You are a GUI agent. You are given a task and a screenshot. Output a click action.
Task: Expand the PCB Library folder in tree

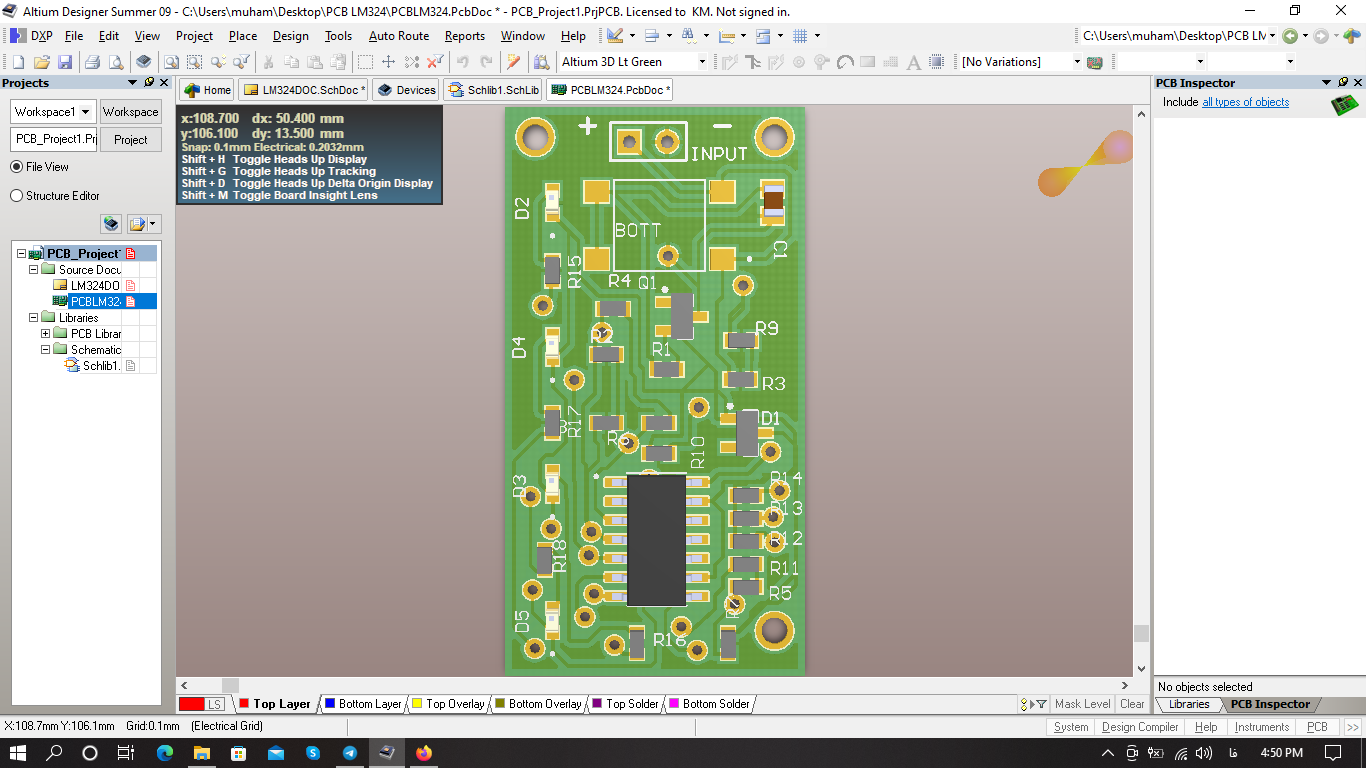point(46,334)
